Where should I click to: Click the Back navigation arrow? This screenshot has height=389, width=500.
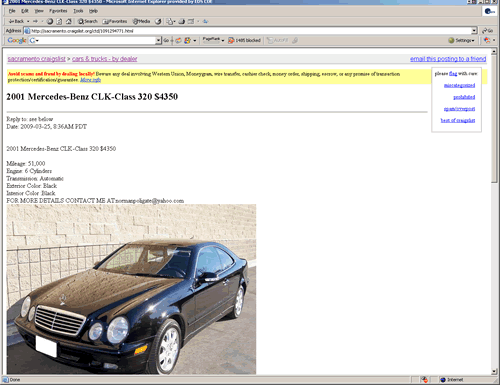[x=16, y=21]
